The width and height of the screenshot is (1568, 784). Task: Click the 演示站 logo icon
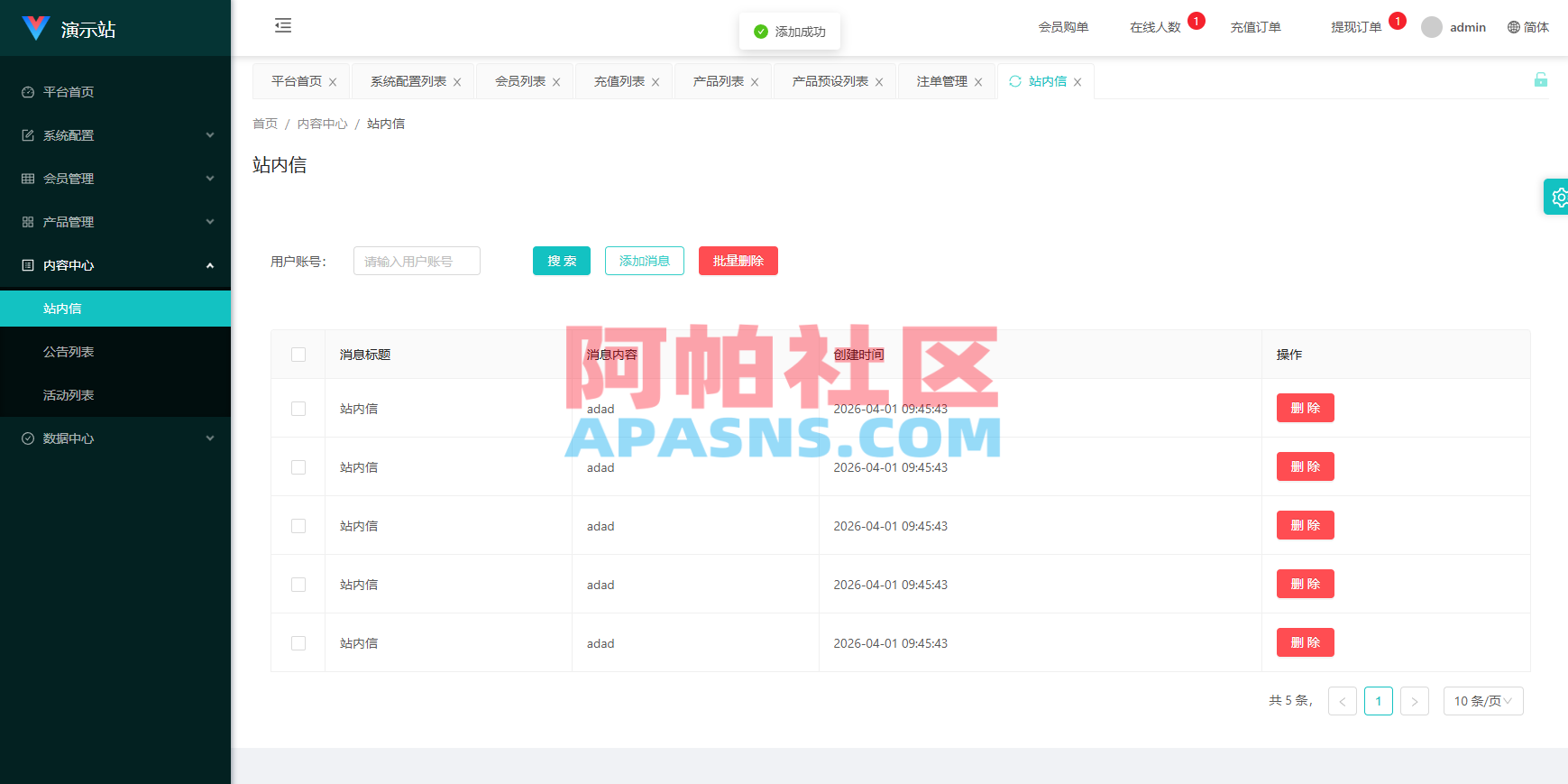pos(36,28)
